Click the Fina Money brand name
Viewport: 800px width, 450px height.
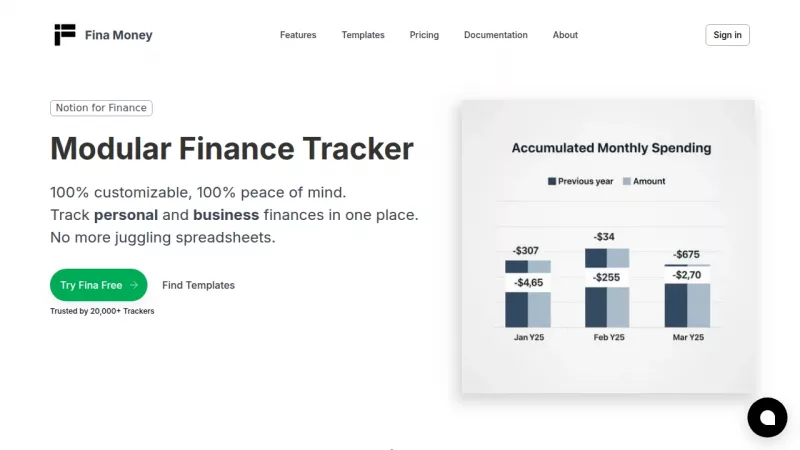(119, 35)
